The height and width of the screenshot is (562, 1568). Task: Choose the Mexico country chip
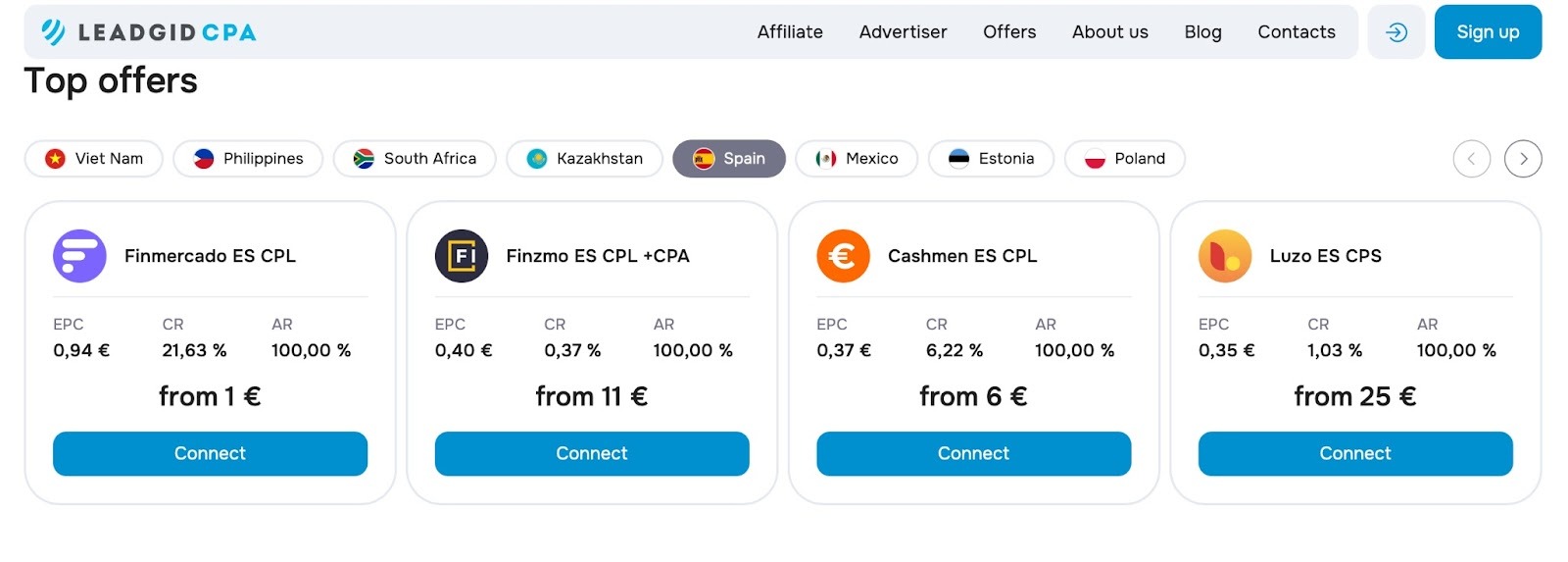tap(857, 159)
